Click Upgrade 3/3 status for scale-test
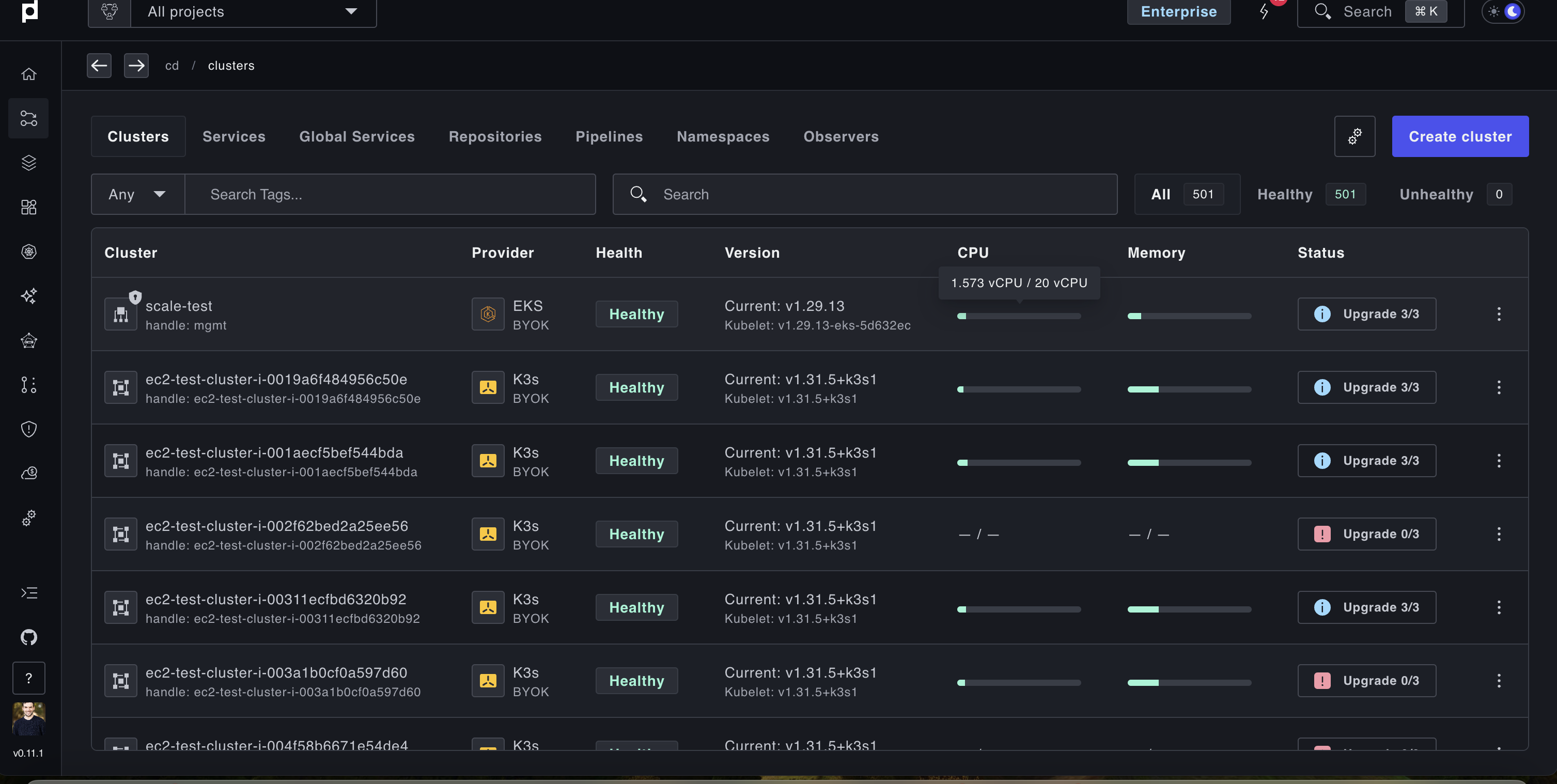This screenshot has width=1557, height=784. click(1366, 313)
